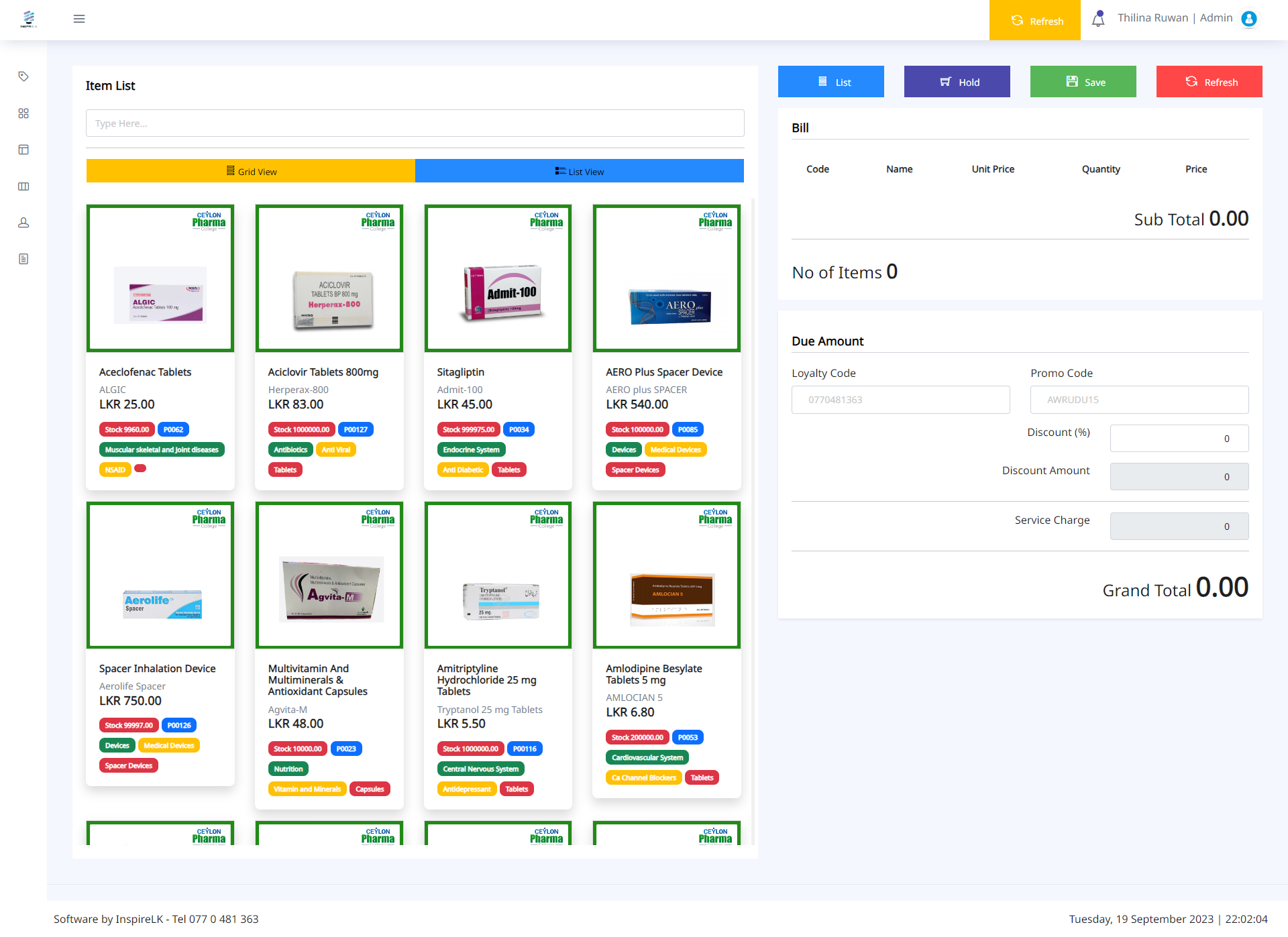Select the Aerolife Spacer product image

tap(160, 575)
